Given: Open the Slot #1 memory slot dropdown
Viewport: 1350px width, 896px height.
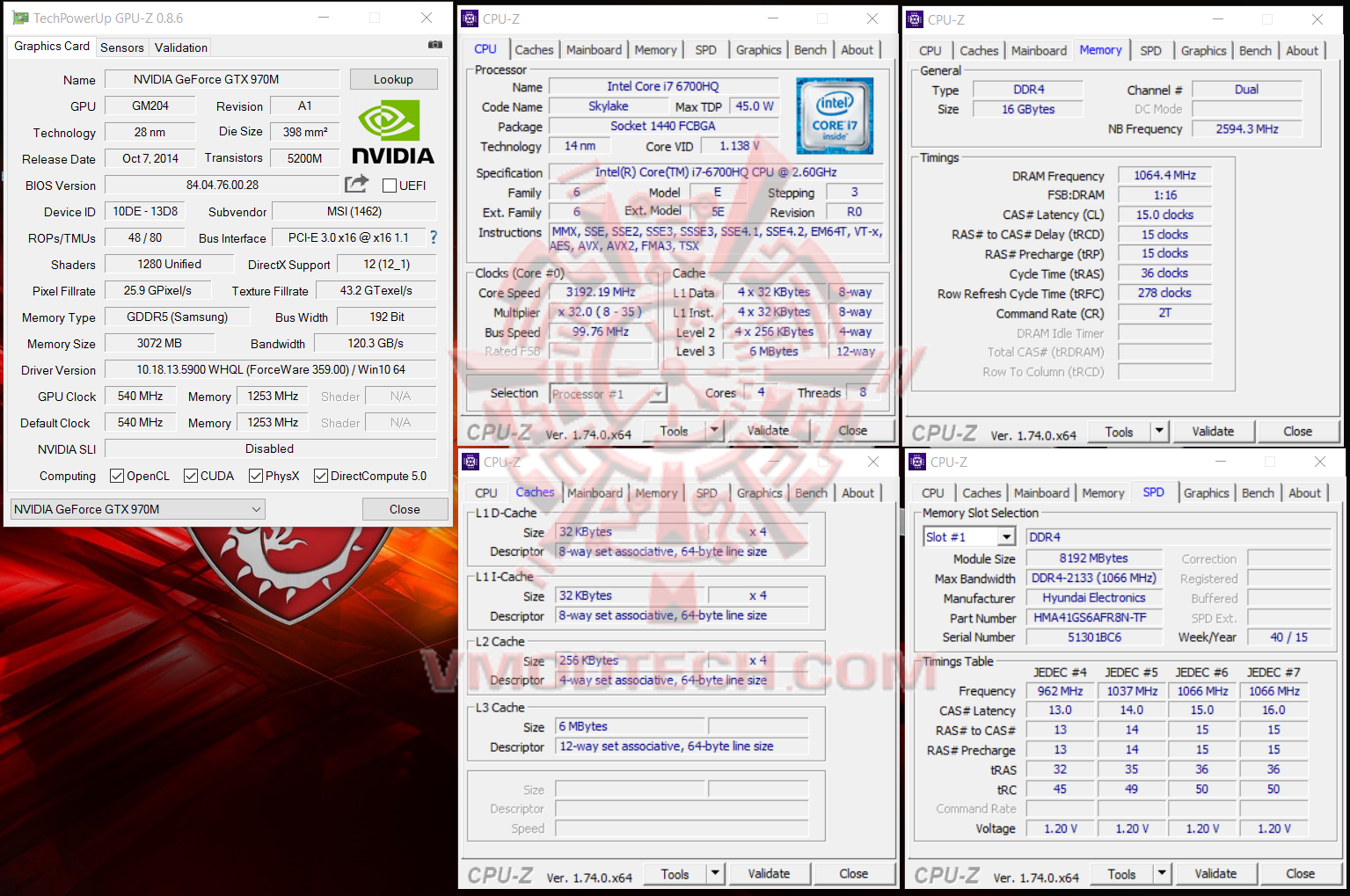Looking at the screenshot, I should (969, 536).
